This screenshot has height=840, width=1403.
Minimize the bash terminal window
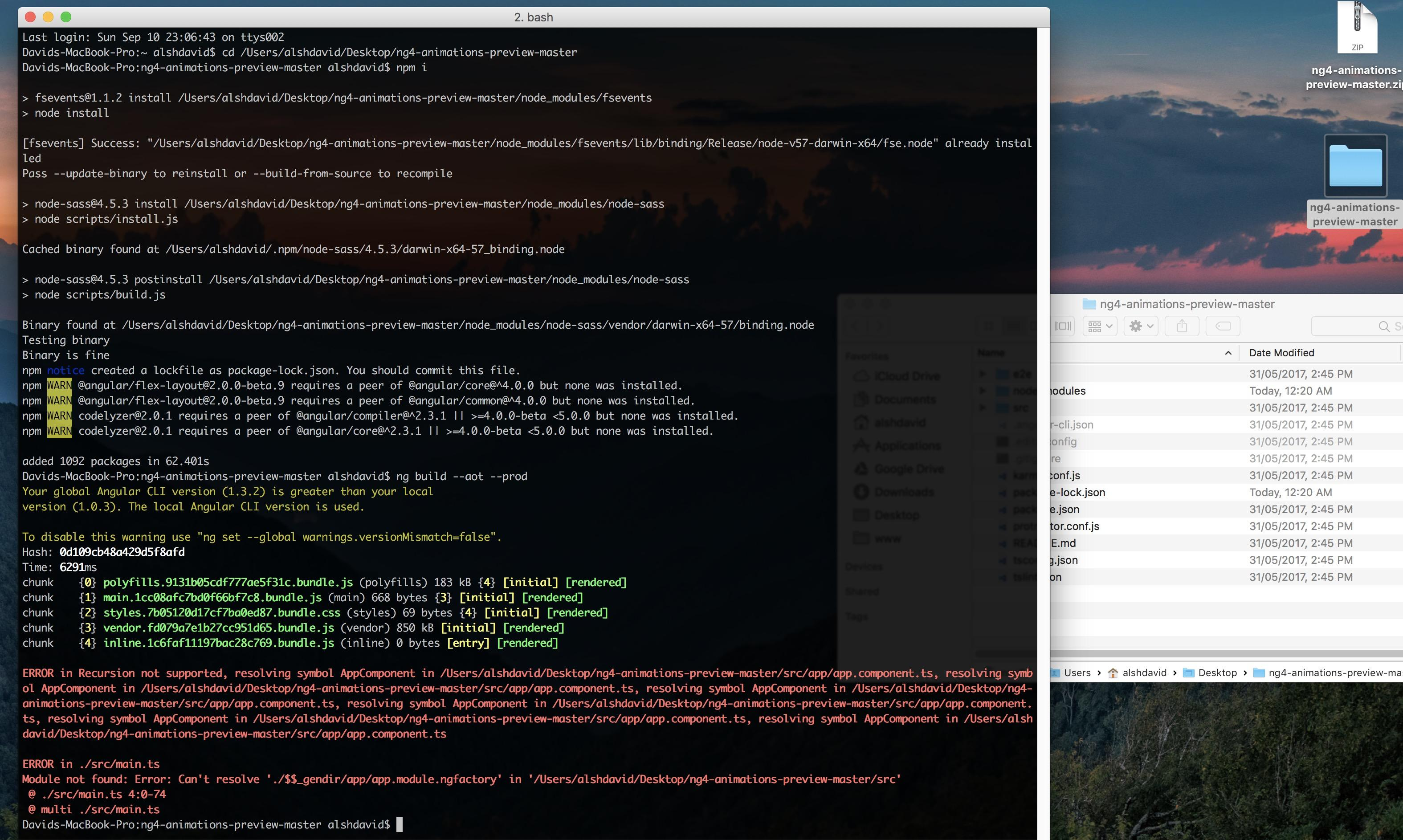tap(48, 17)
